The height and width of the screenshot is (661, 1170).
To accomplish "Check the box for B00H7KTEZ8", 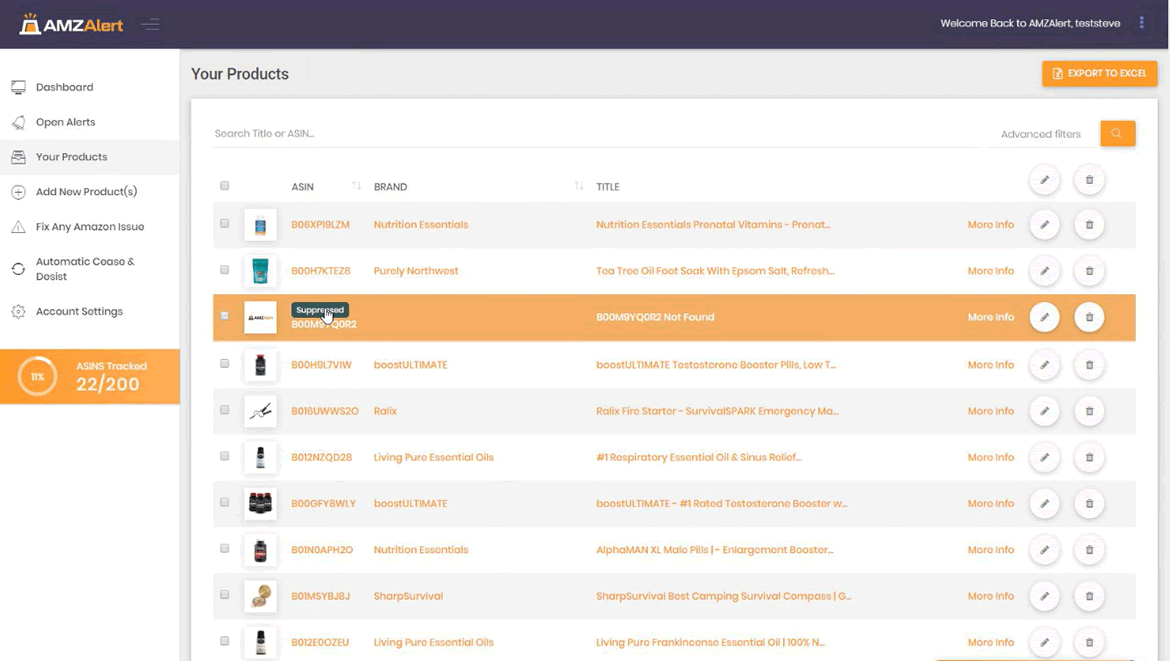I will pyautogui.click(x=225, y=270).
